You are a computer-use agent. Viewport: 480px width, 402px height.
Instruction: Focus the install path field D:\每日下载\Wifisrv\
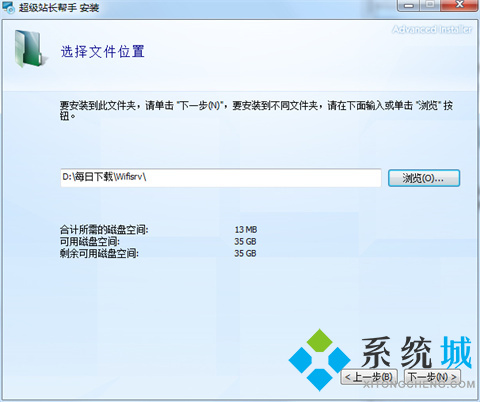pos(221,178)
